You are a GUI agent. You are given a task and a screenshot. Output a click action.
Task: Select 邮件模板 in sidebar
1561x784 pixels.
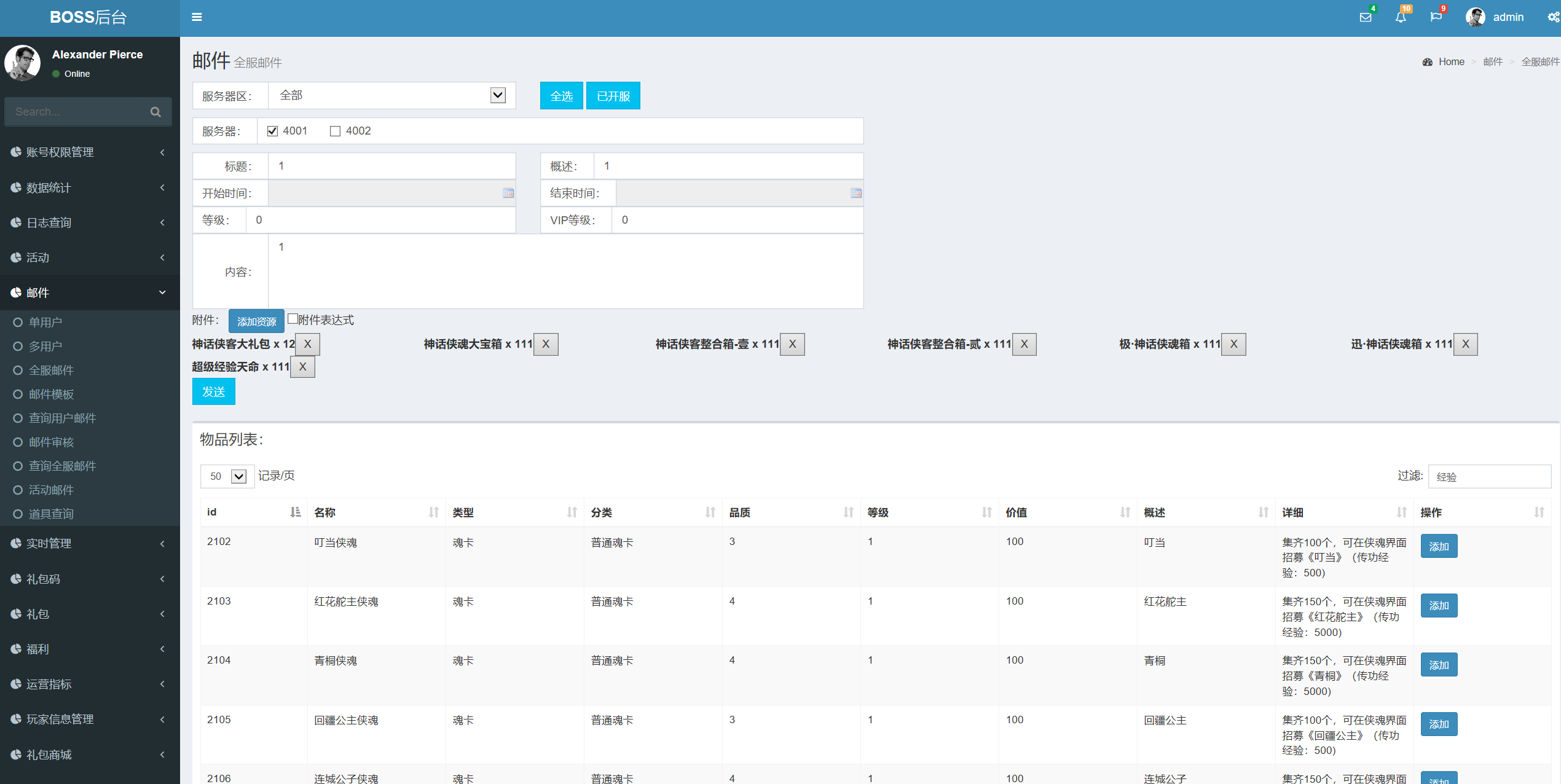(51, 394)
